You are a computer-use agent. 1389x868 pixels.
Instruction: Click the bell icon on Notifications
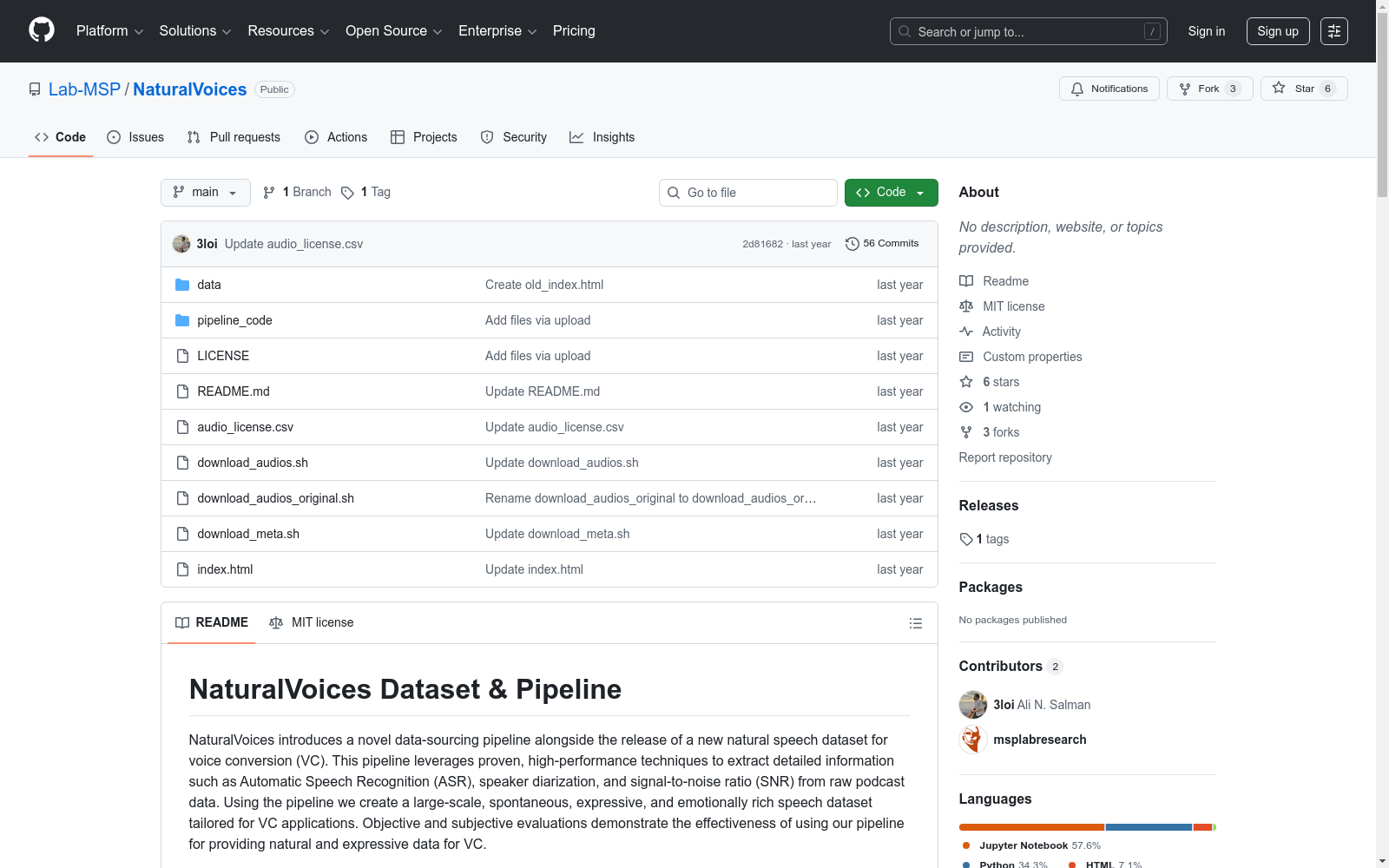[1077, 89]
